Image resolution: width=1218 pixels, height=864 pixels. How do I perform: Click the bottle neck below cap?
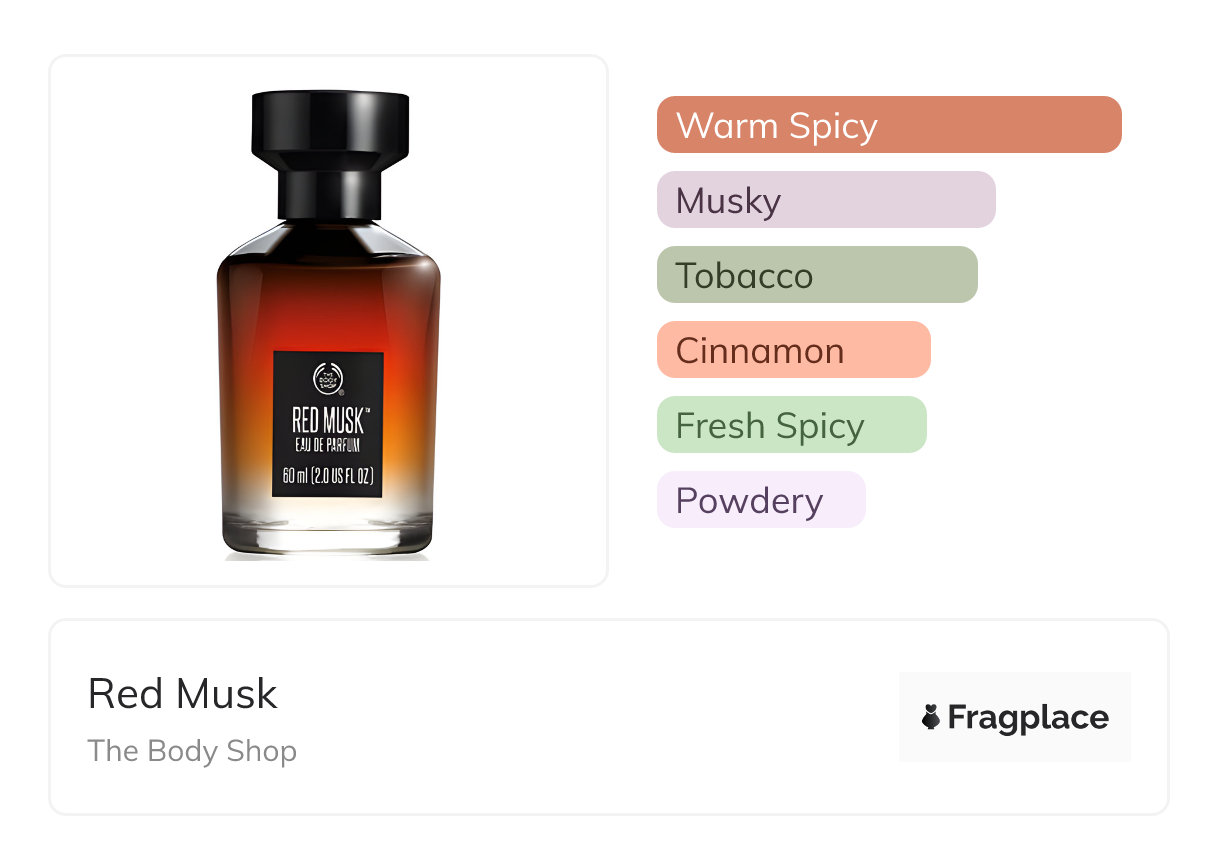click(329, 196)
